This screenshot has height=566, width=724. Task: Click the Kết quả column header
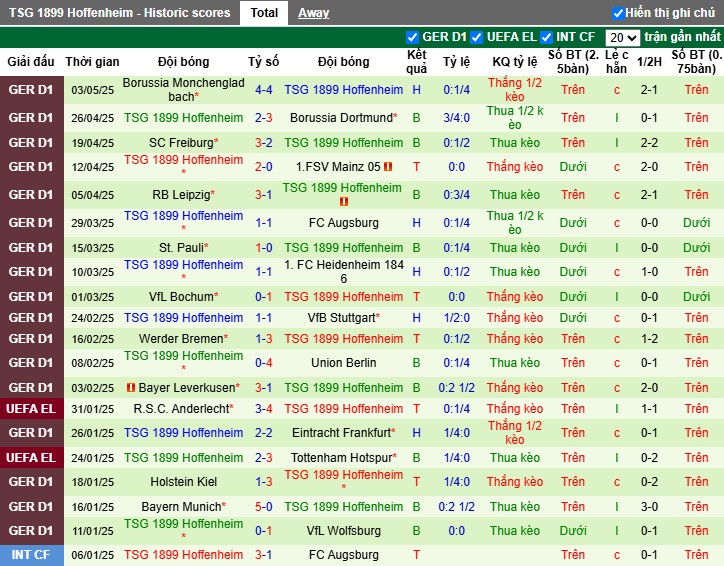[416, 61]
